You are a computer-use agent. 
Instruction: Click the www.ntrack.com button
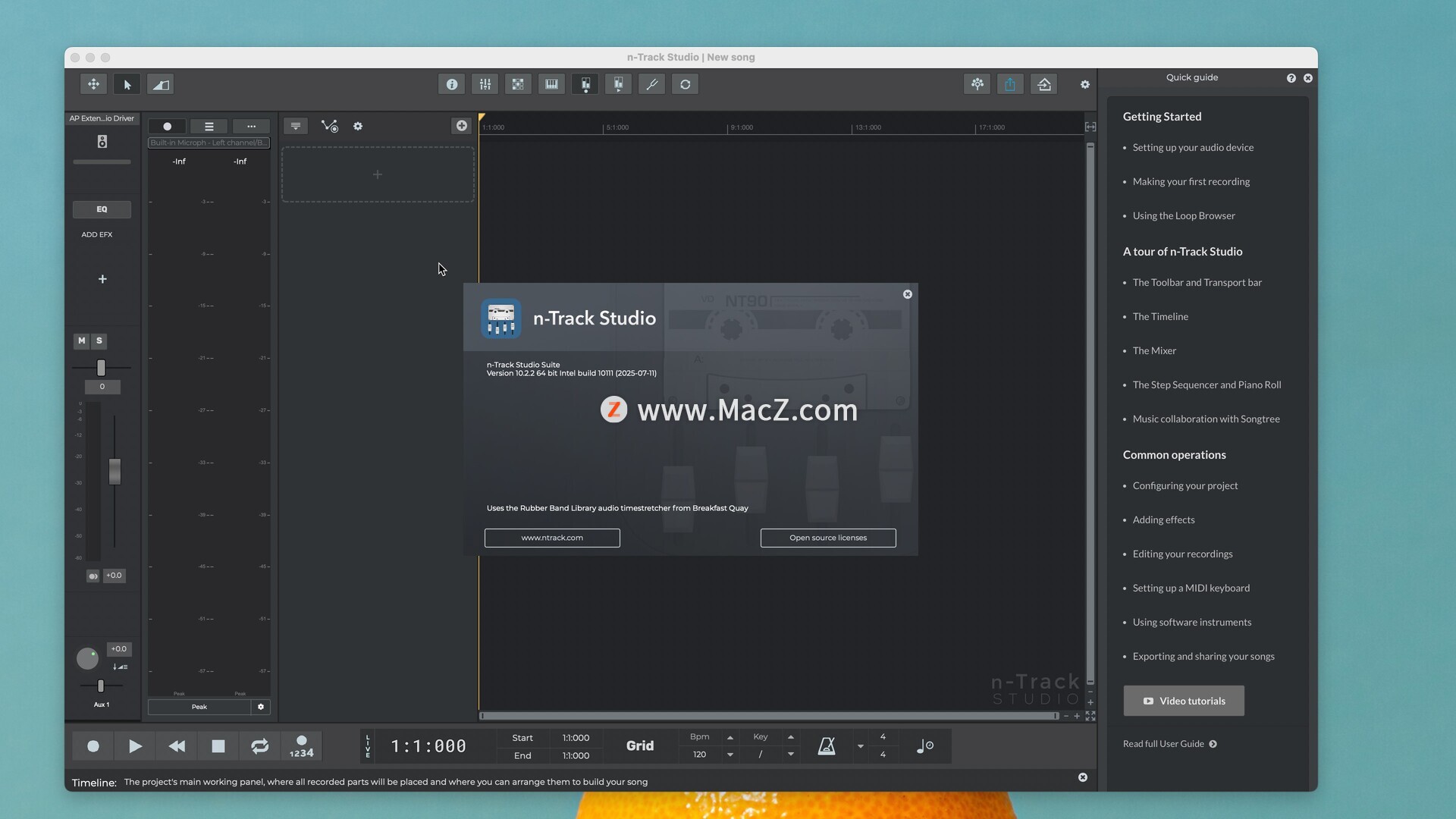click(552, 538)
